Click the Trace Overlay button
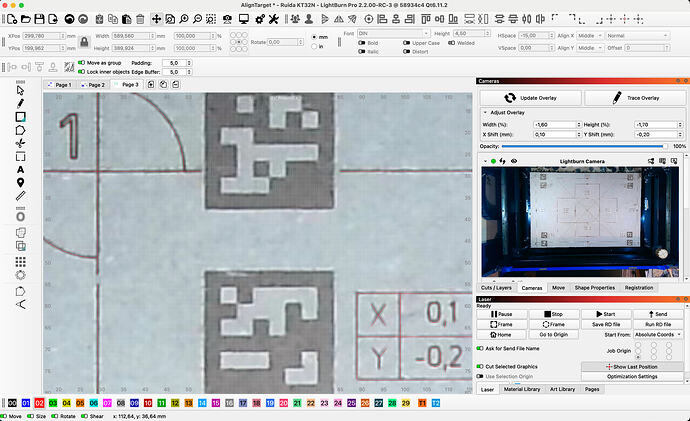The image size is (690, 421). tap(635, 98)
